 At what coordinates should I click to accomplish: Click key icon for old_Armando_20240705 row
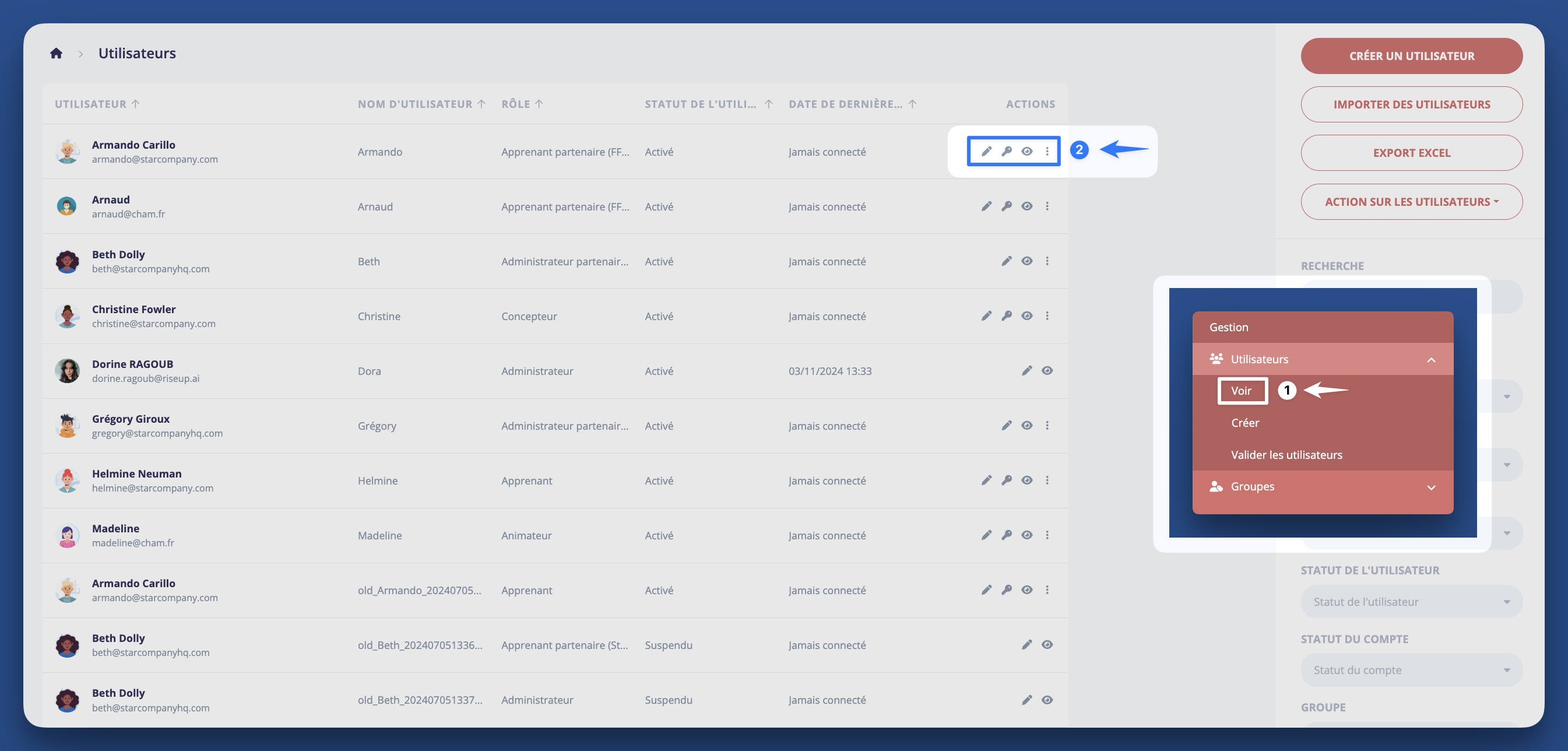tap(1006, 590)
